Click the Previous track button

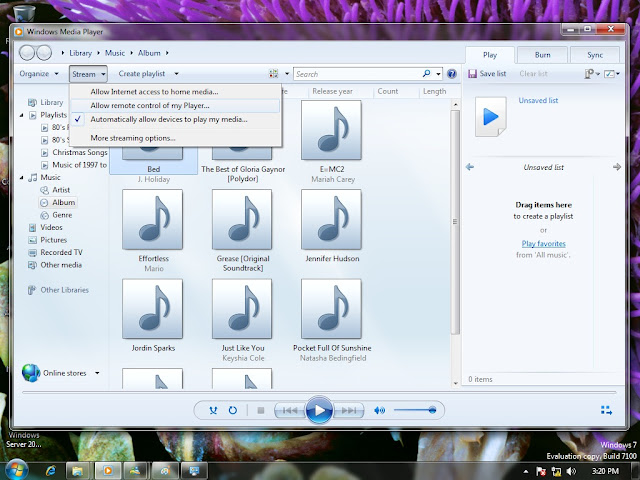pos(290,410)
